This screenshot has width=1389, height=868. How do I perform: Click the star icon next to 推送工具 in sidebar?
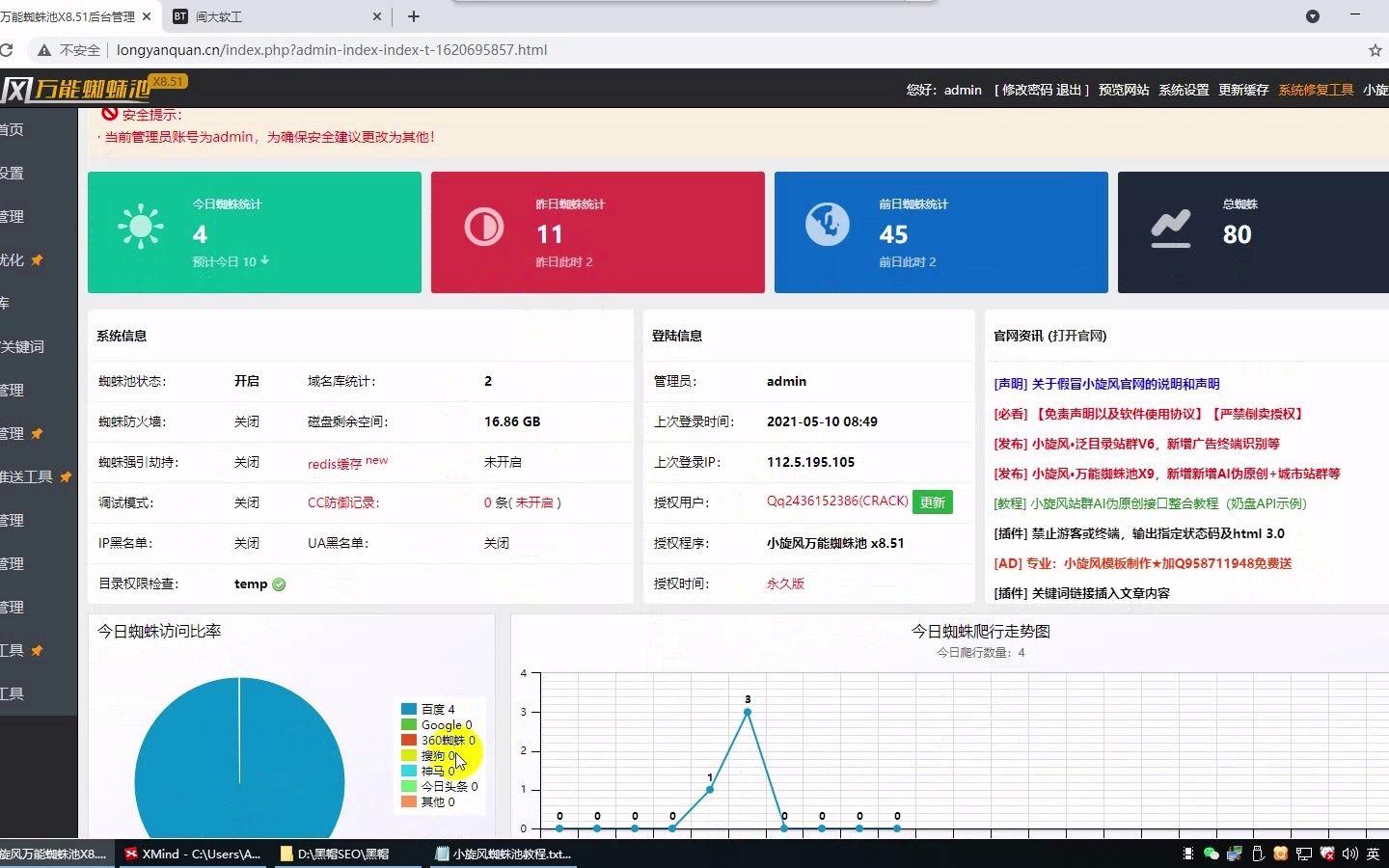(x=66, y=477)
